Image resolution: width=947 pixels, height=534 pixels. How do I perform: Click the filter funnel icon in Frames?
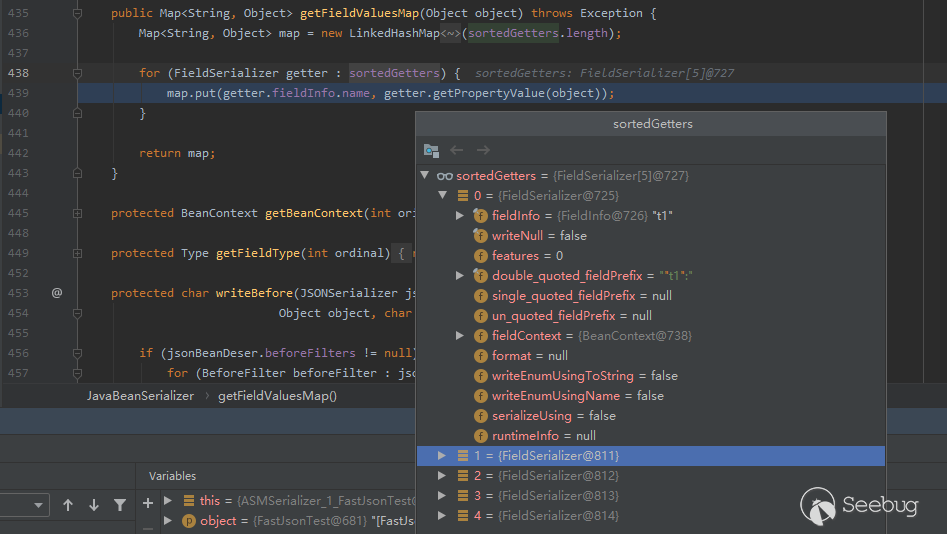point(120,505)
